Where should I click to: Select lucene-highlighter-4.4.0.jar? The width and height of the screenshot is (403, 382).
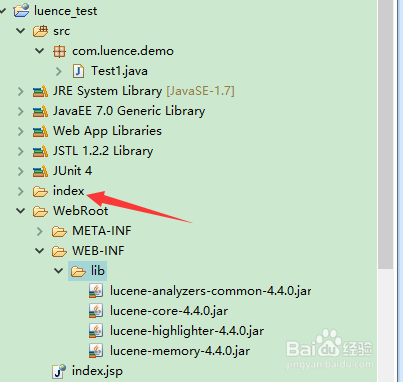pyautogui.click(x=187, y=331)
